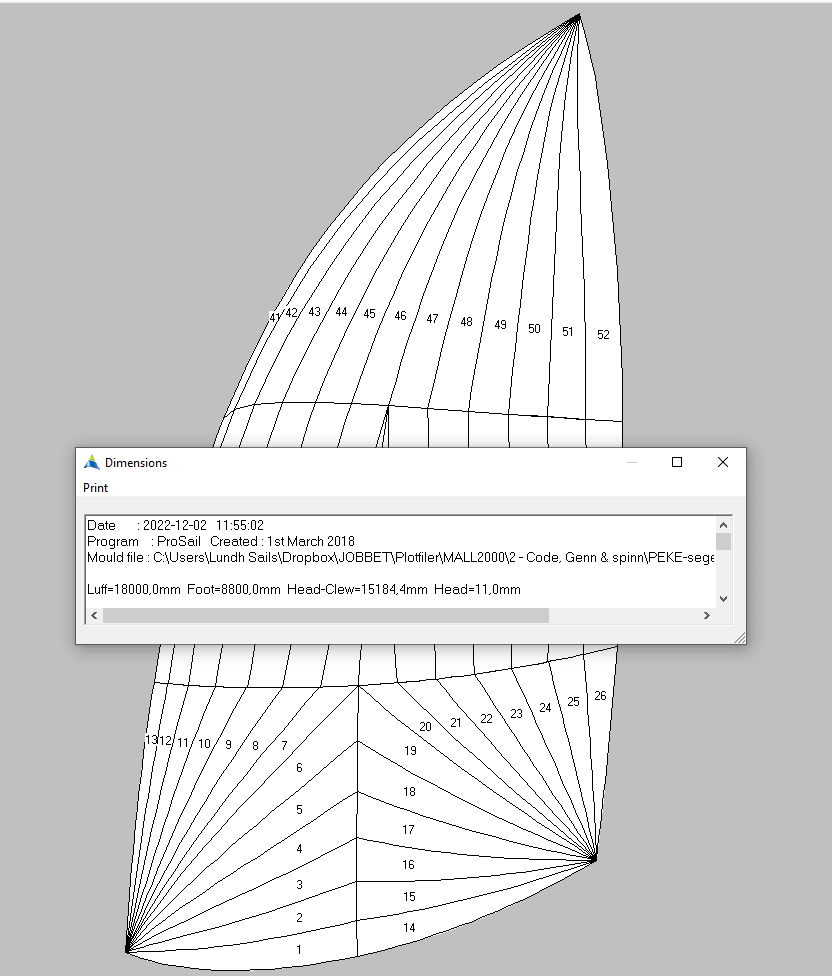This screenshot has height=976, width=832.
Task: Select sail panel 17
Action: 408,830
